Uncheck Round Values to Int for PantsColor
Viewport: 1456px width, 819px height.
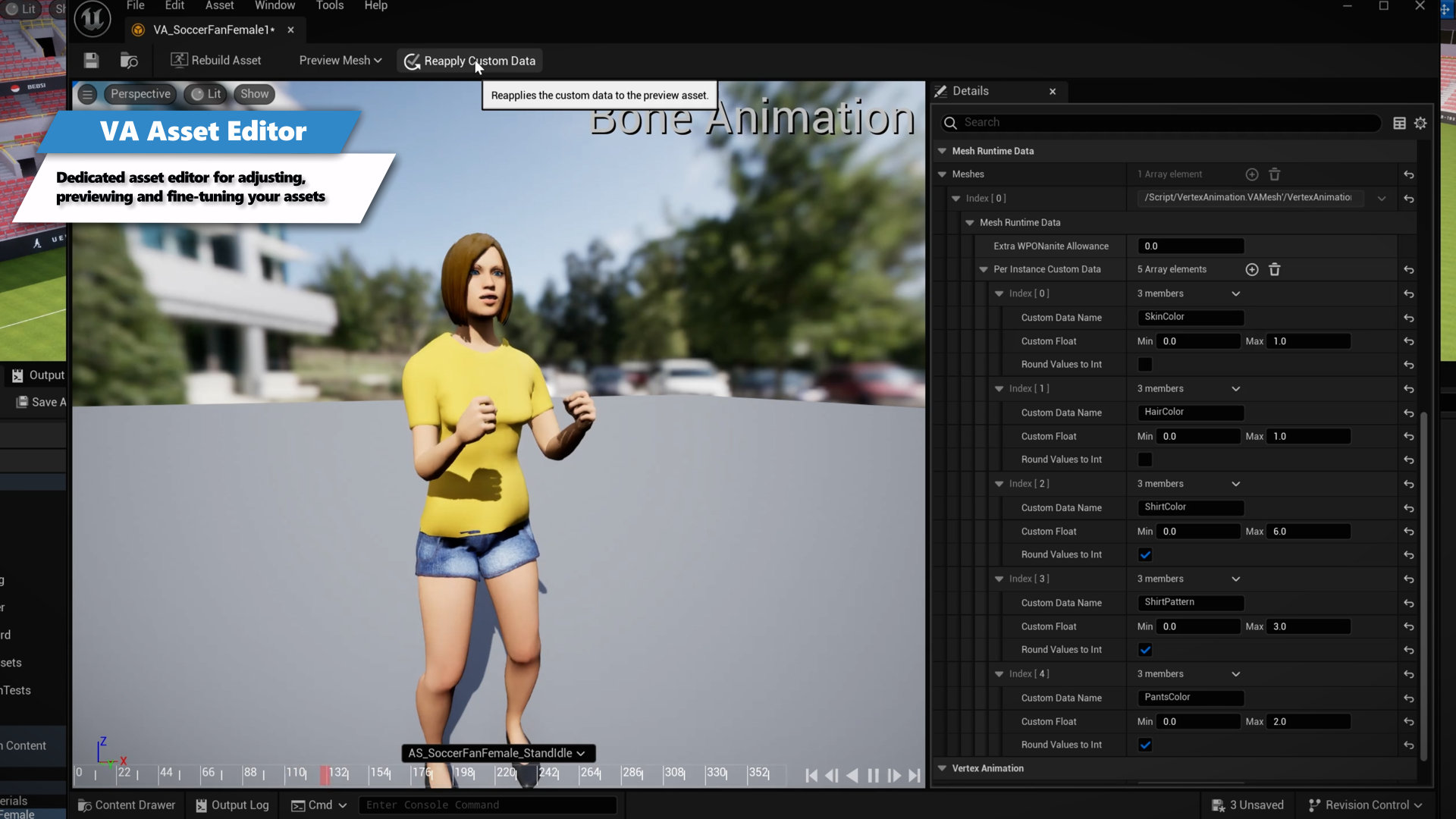pyautogui.click(x=1145, y=745)
